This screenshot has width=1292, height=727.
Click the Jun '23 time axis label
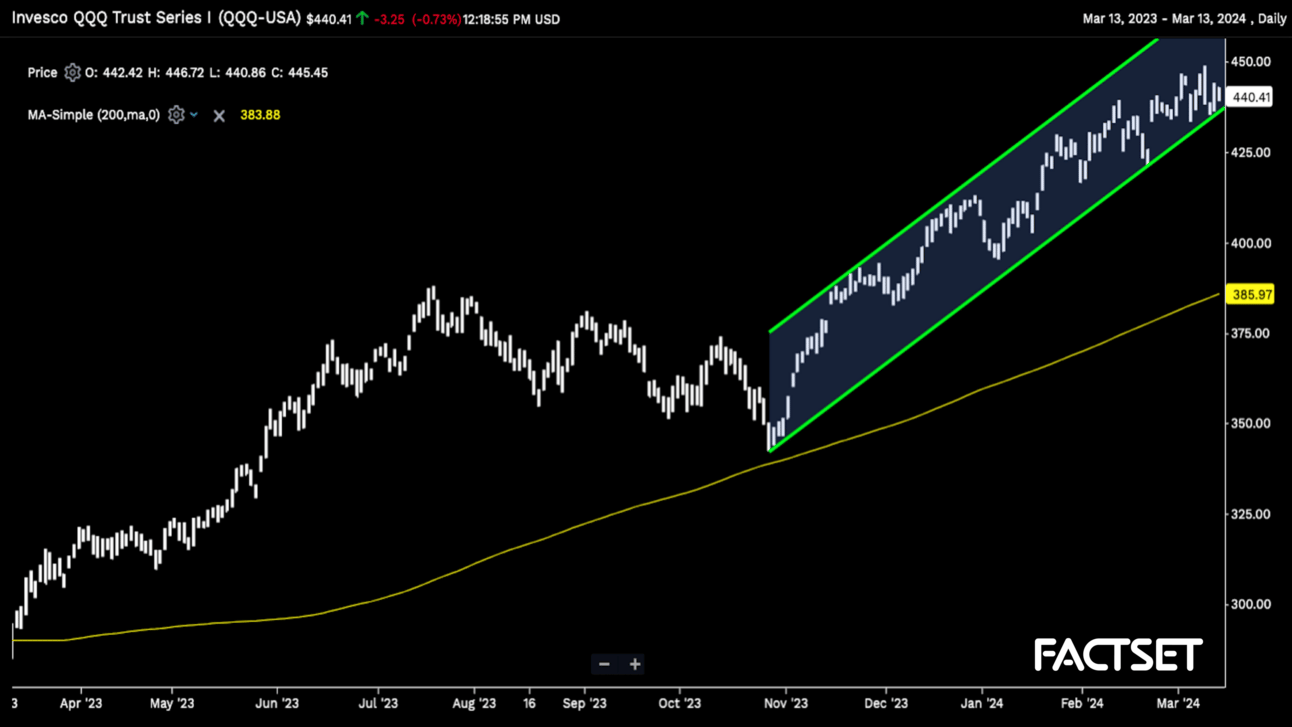(x=277, y=703)
